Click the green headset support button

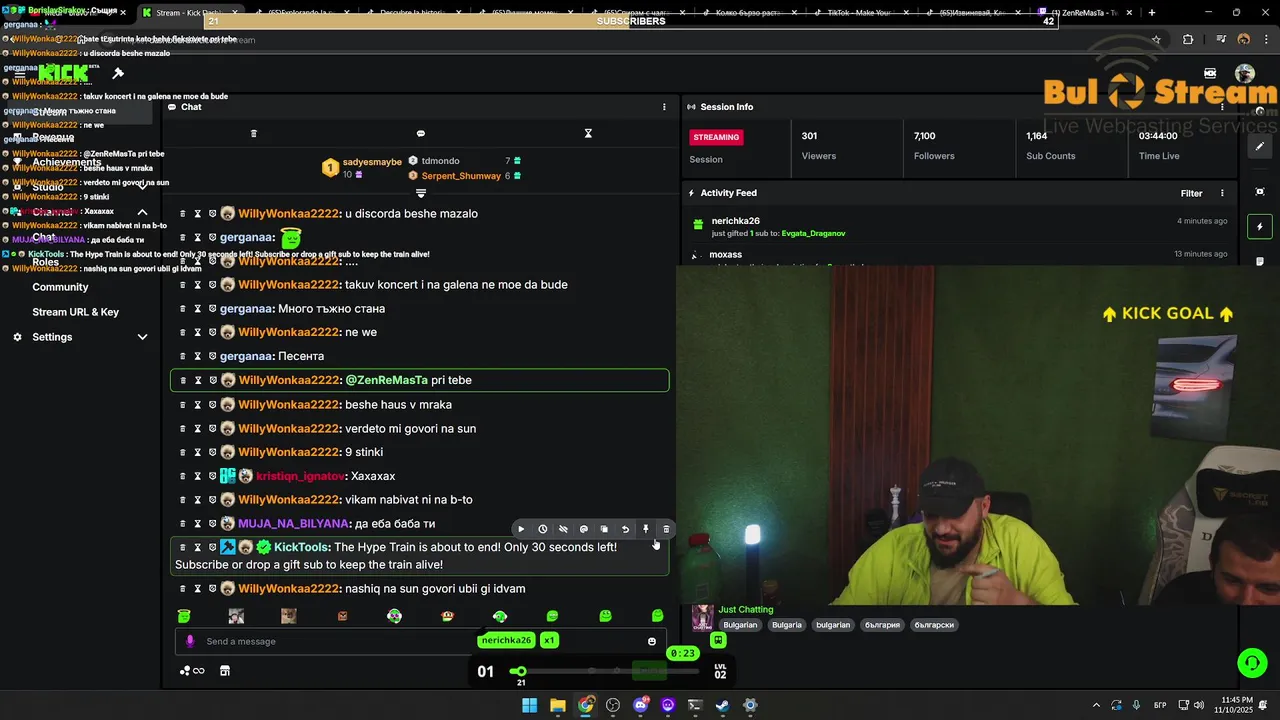point(1252,662)
